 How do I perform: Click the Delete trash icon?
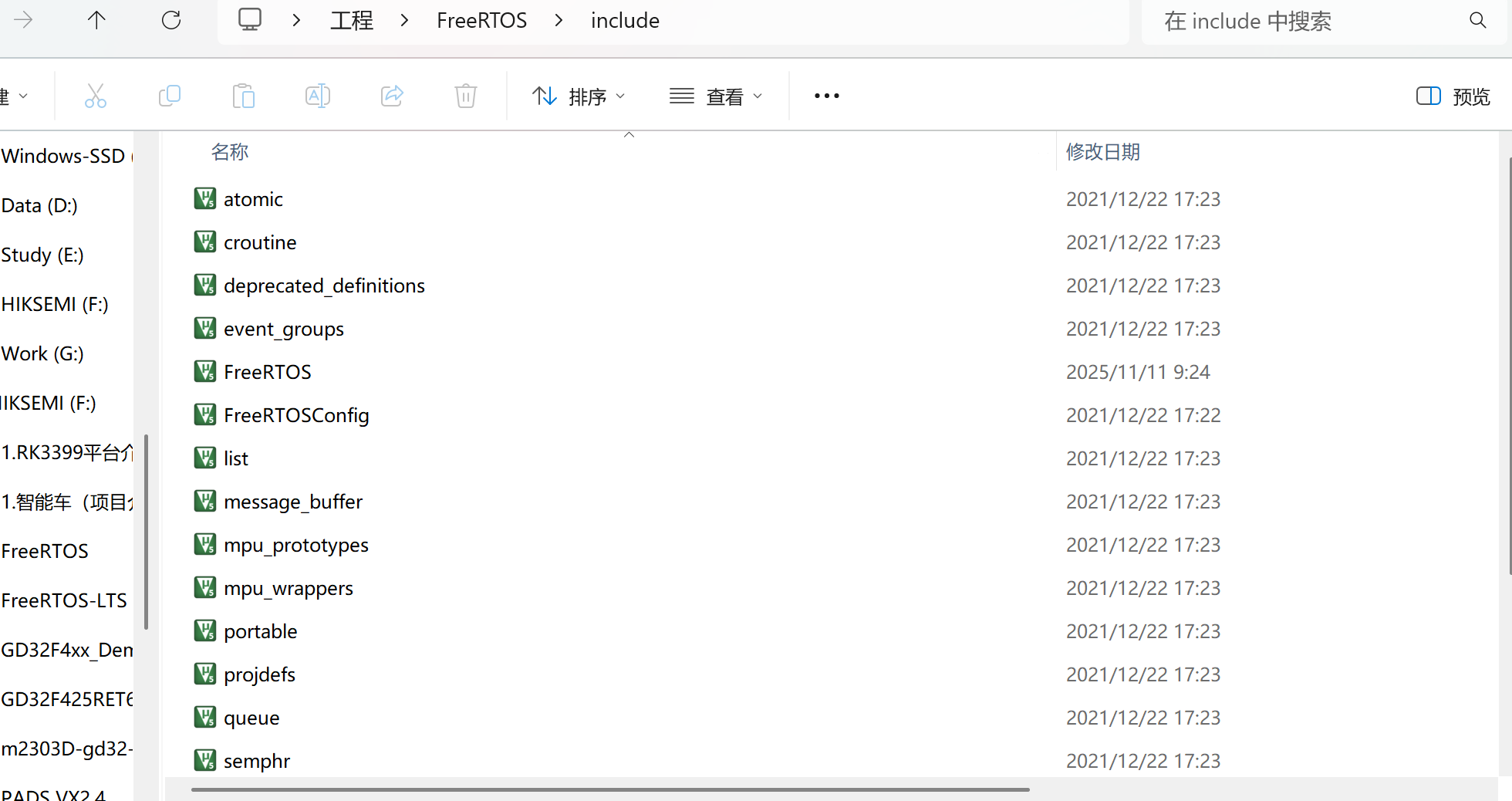click(466, 96)
